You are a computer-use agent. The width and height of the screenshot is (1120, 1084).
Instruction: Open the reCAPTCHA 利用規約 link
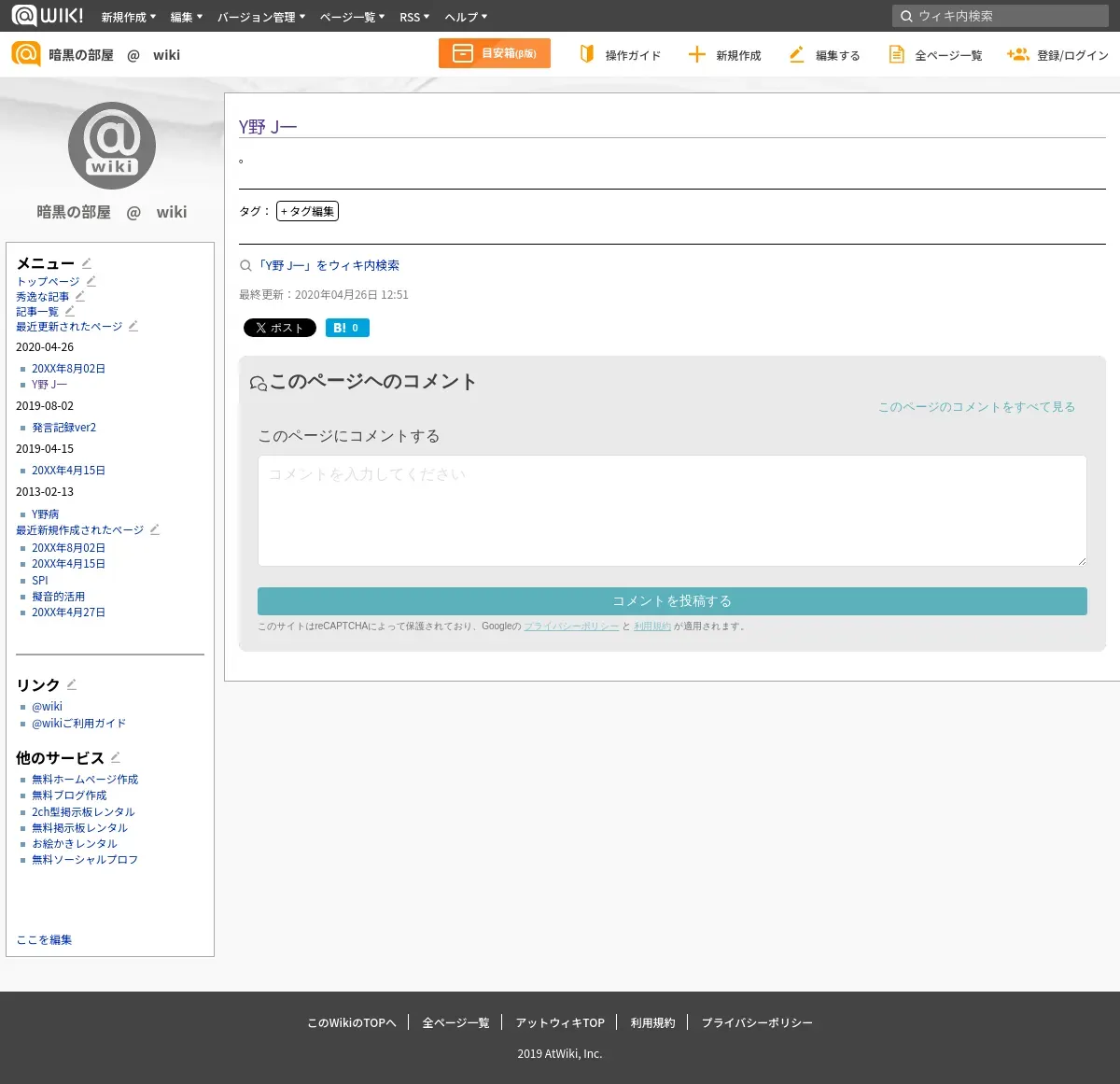click(x=652, y=626)
